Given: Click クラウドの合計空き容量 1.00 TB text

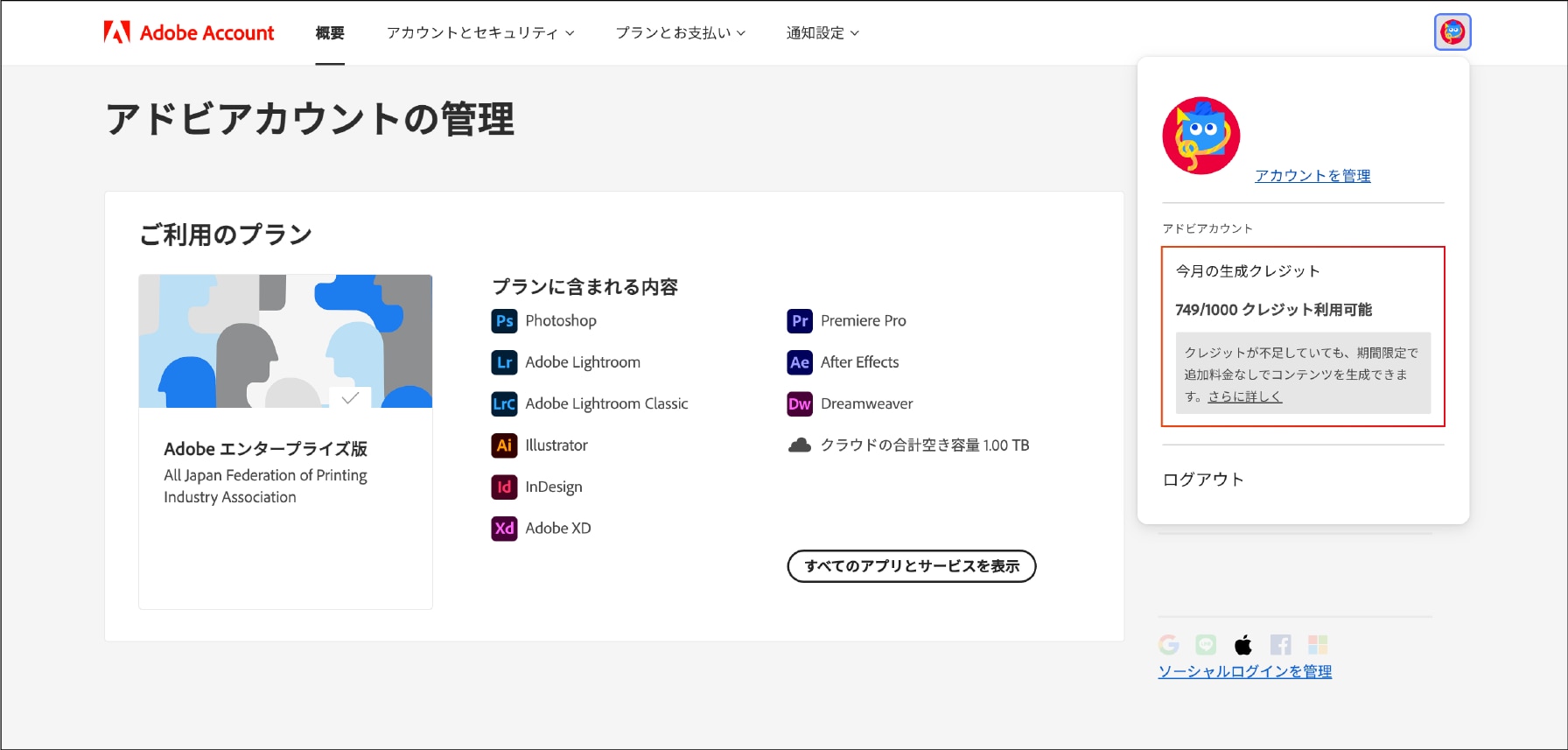Looking at the screenshot, I should coord(925,445).
